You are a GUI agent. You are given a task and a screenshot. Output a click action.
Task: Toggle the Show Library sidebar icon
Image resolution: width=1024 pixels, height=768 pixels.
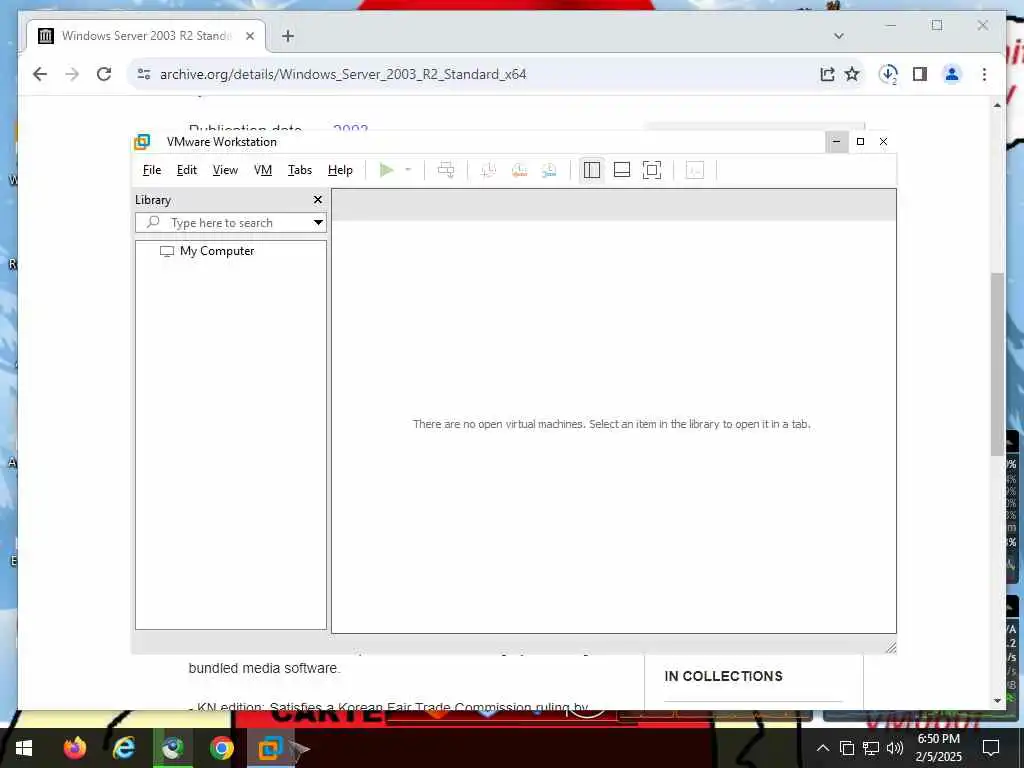pos(592,170)
